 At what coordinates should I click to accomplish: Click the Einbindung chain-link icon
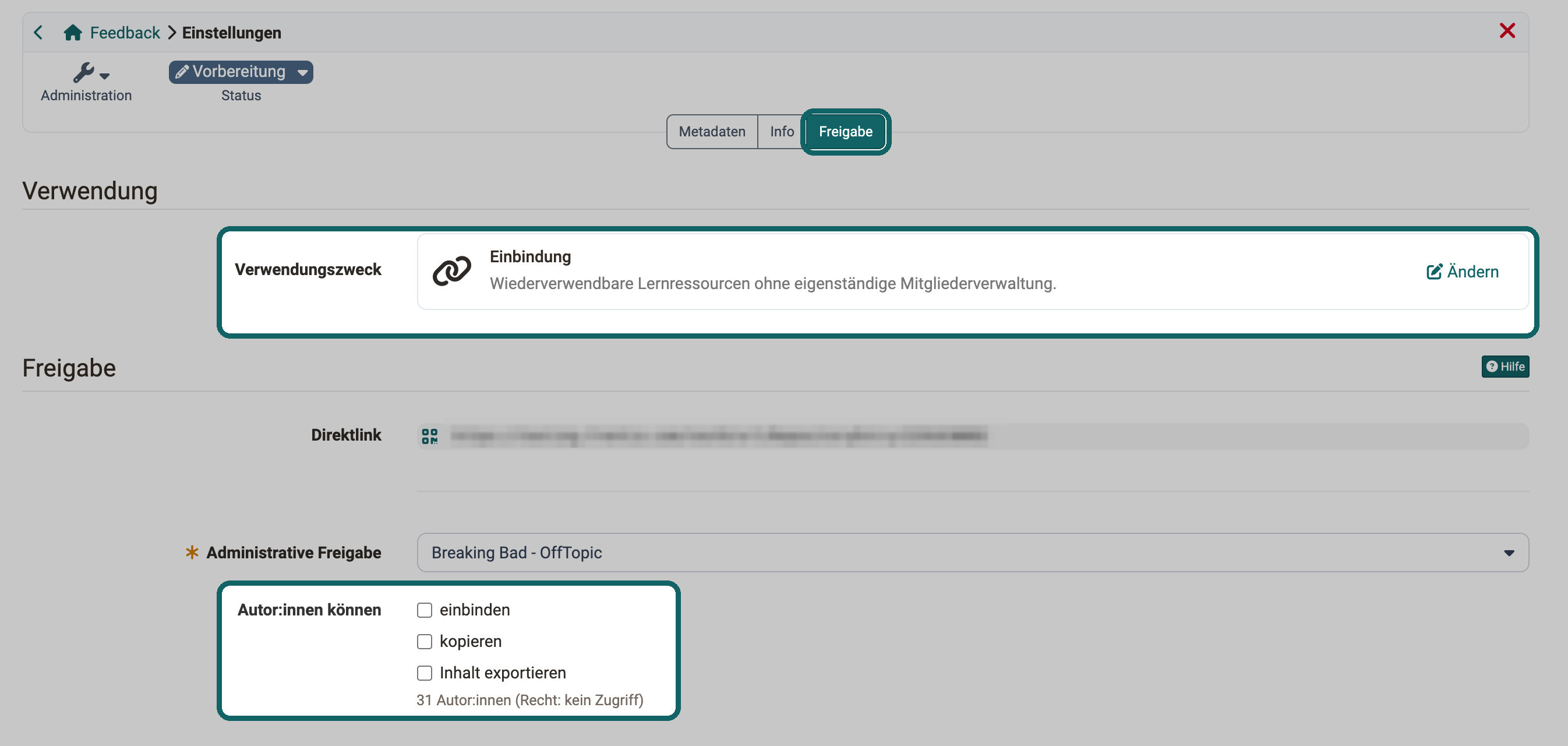coord(451,270)
